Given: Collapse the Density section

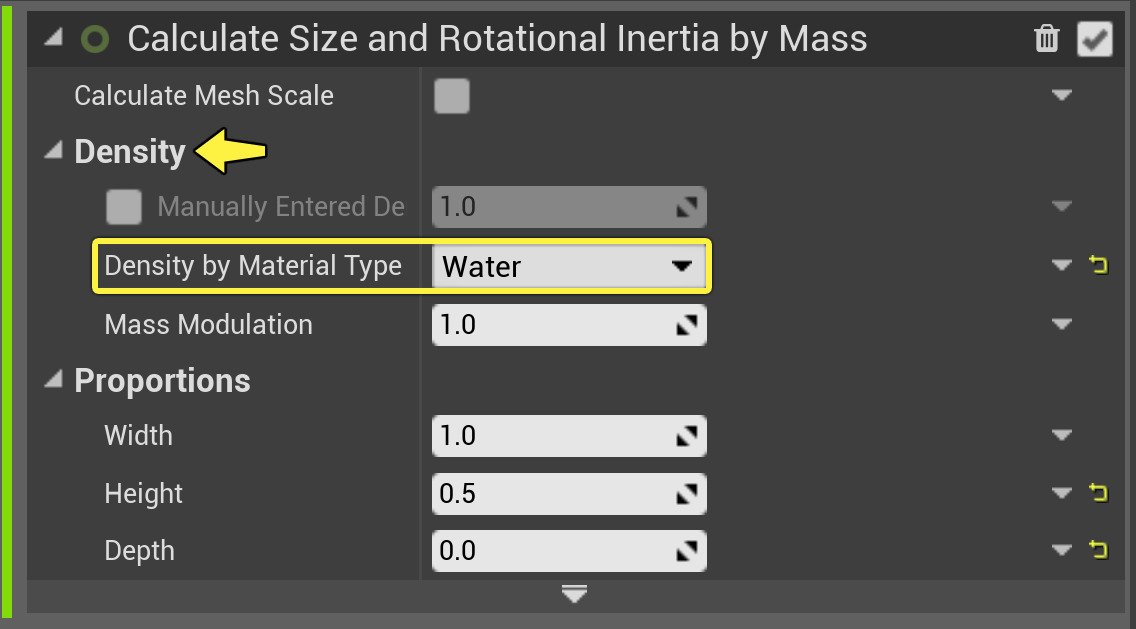Looking at the screenshot, I should pos(53,152).
